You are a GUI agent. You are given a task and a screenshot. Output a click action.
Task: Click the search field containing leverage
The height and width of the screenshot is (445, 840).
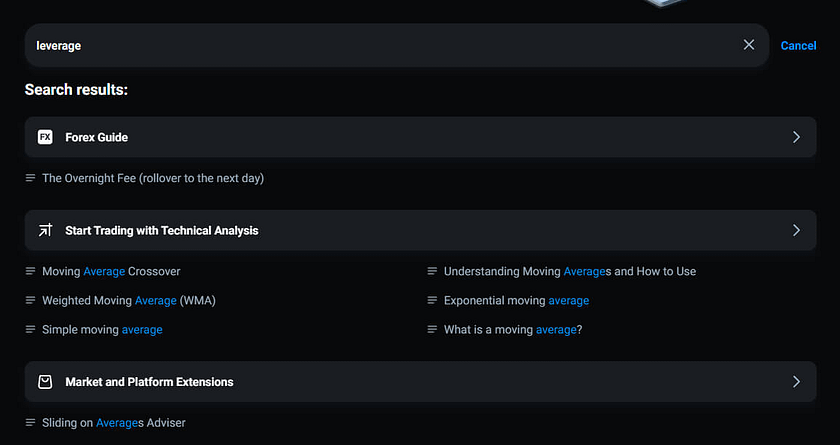[380, 45]
